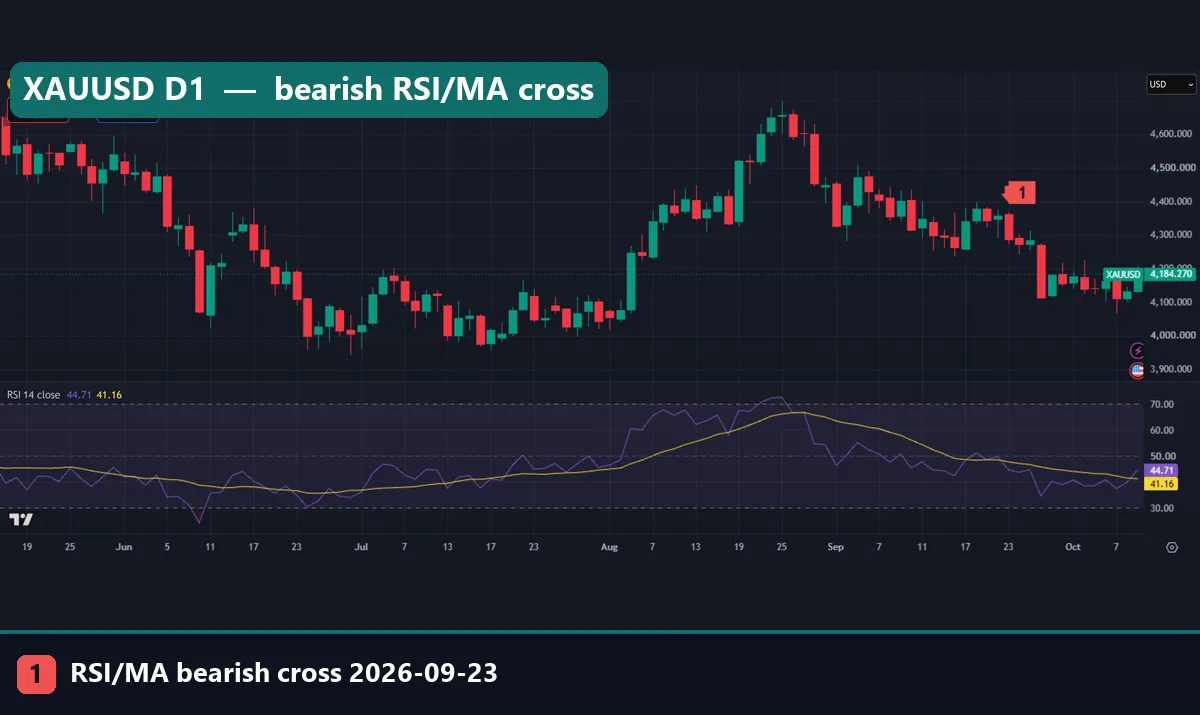Click the TradingView logo in the RSI pane
Image resolution: width=1200 pixels, height=715 pixels.
(x=20, y=519)
